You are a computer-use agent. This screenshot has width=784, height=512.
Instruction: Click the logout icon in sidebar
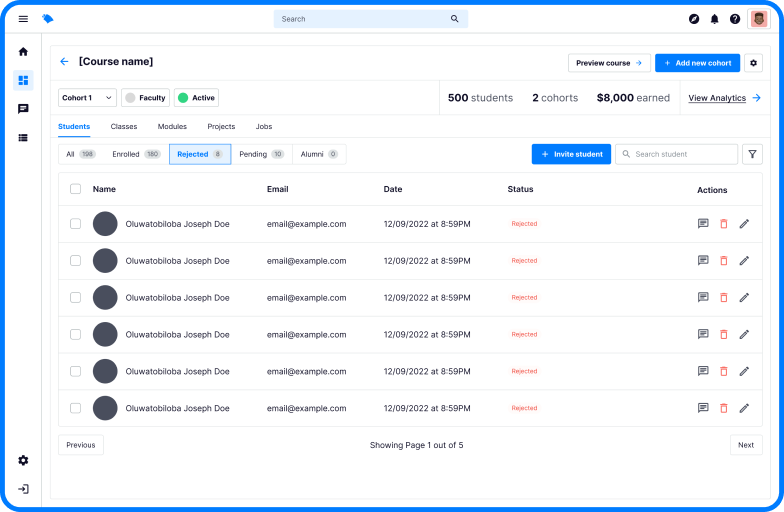pos(23,489)
